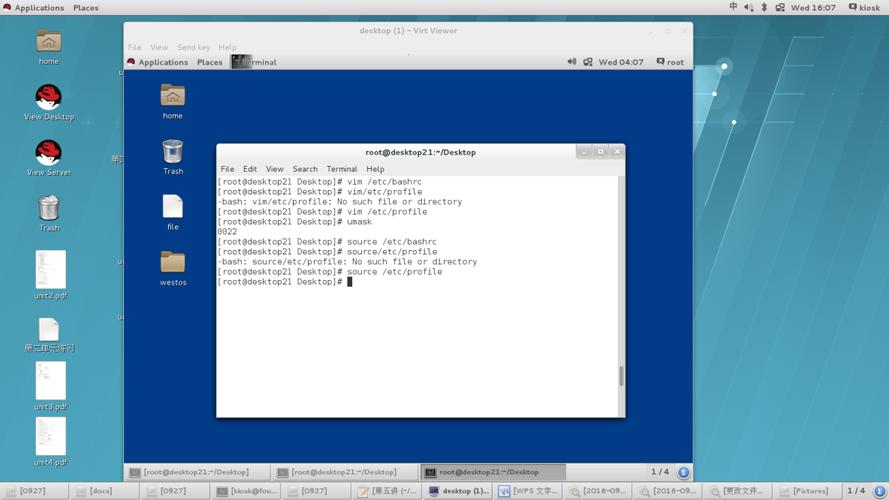Switch to [WPS 文字 in host taskbar

528,491
